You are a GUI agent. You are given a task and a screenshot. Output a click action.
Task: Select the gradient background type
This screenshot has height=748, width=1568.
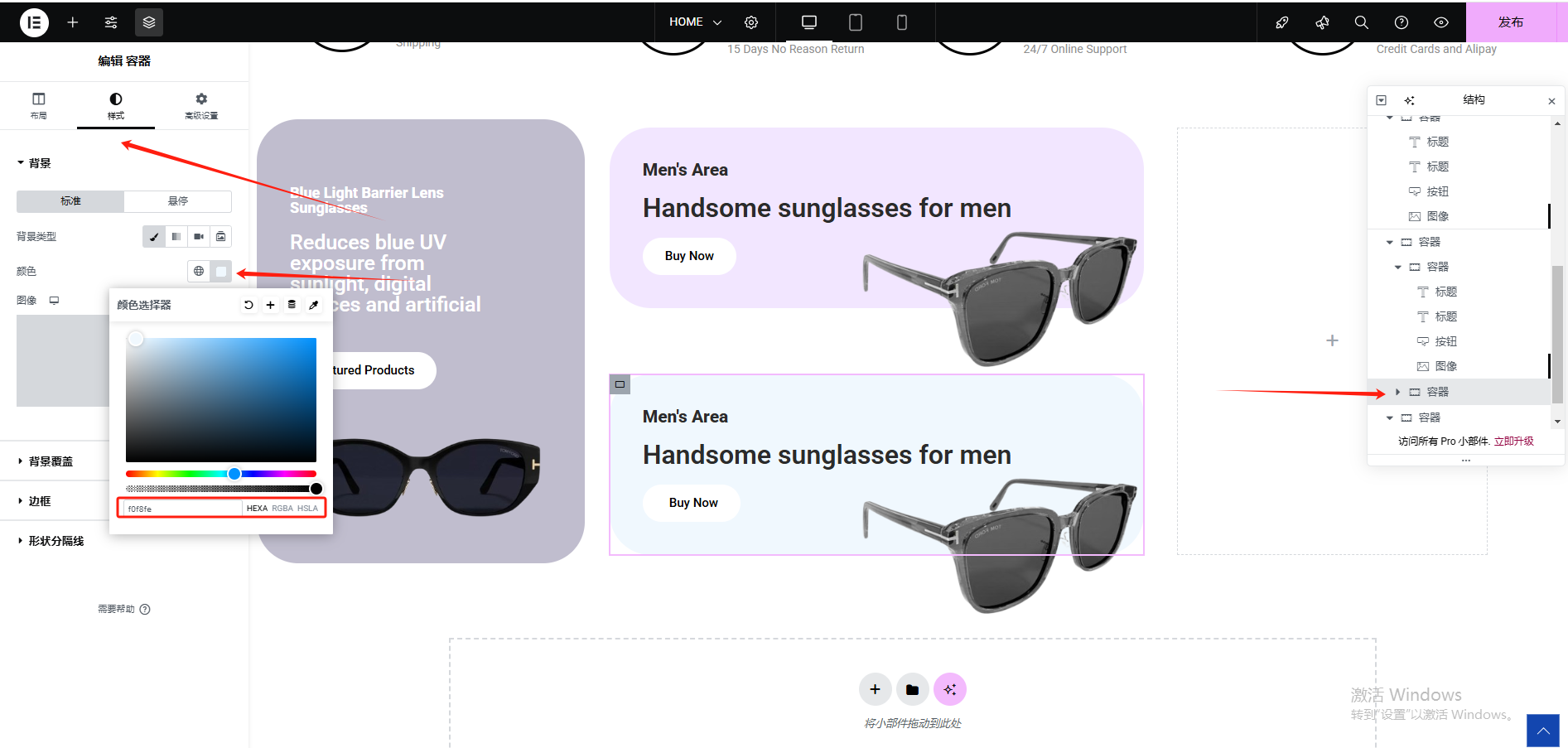click(x=176, y=237)
